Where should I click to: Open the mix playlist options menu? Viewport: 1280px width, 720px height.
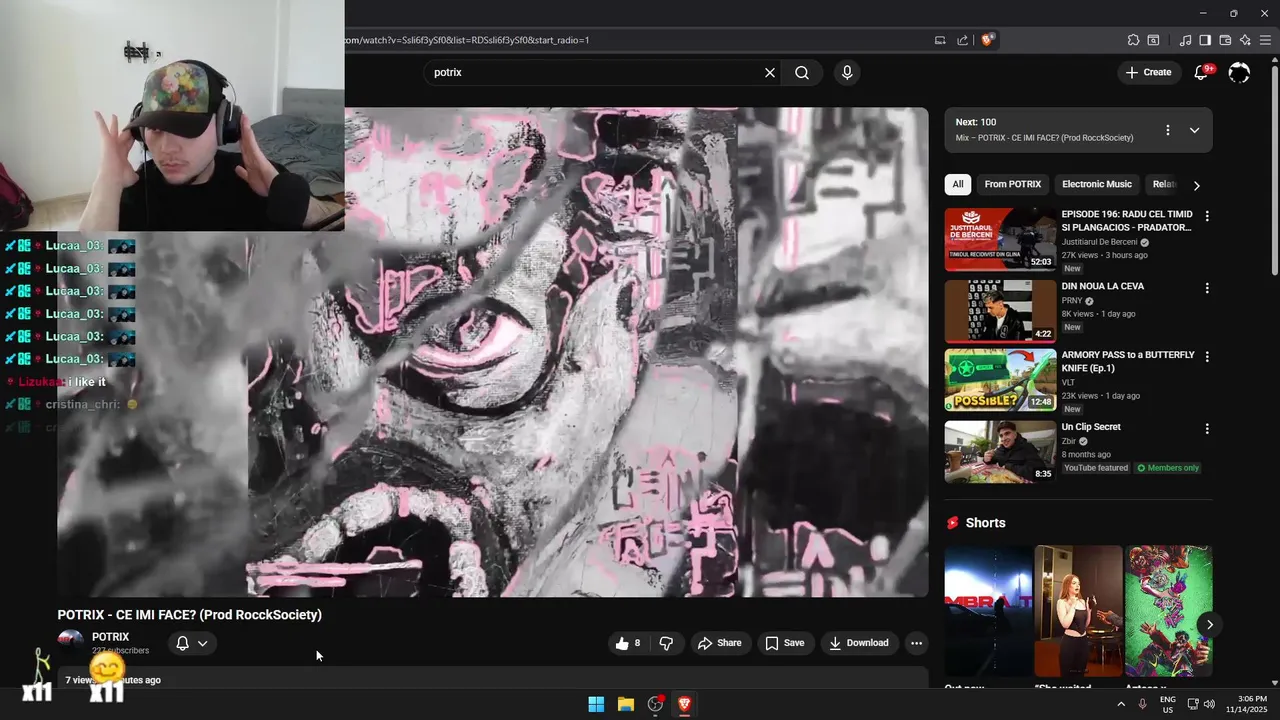click(x=1167, y=130)
